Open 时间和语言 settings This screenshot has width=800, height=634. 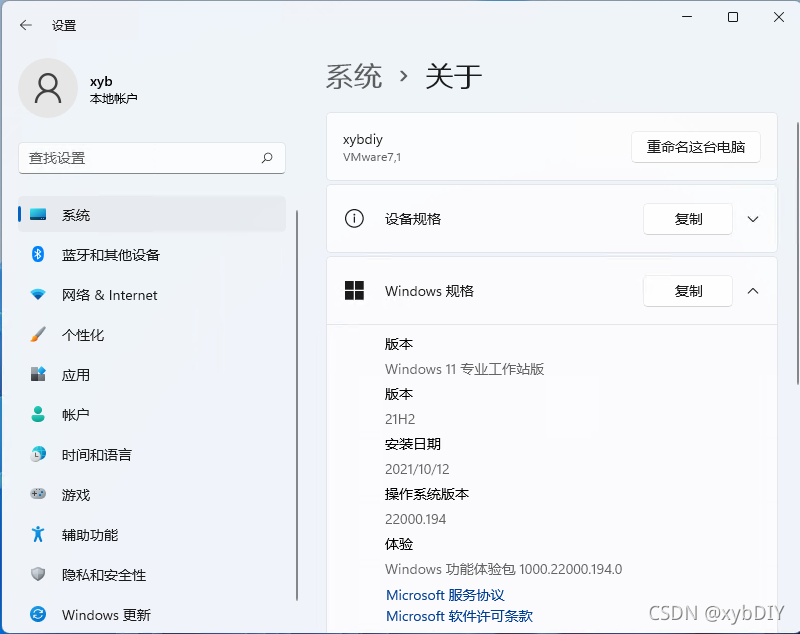[152, 454]
